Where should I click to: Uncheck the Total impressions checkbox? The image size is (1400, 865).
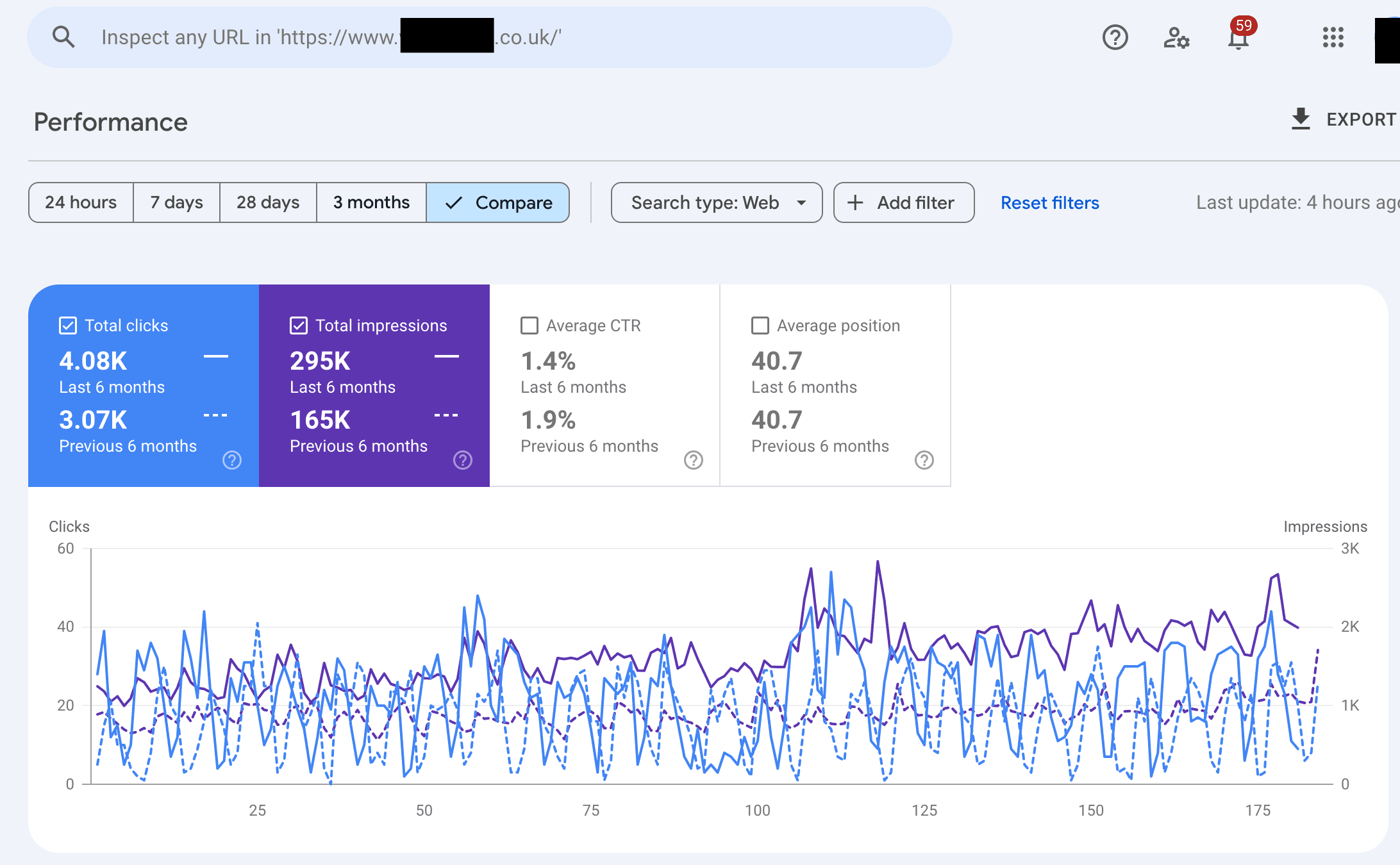tap(299, 325)
